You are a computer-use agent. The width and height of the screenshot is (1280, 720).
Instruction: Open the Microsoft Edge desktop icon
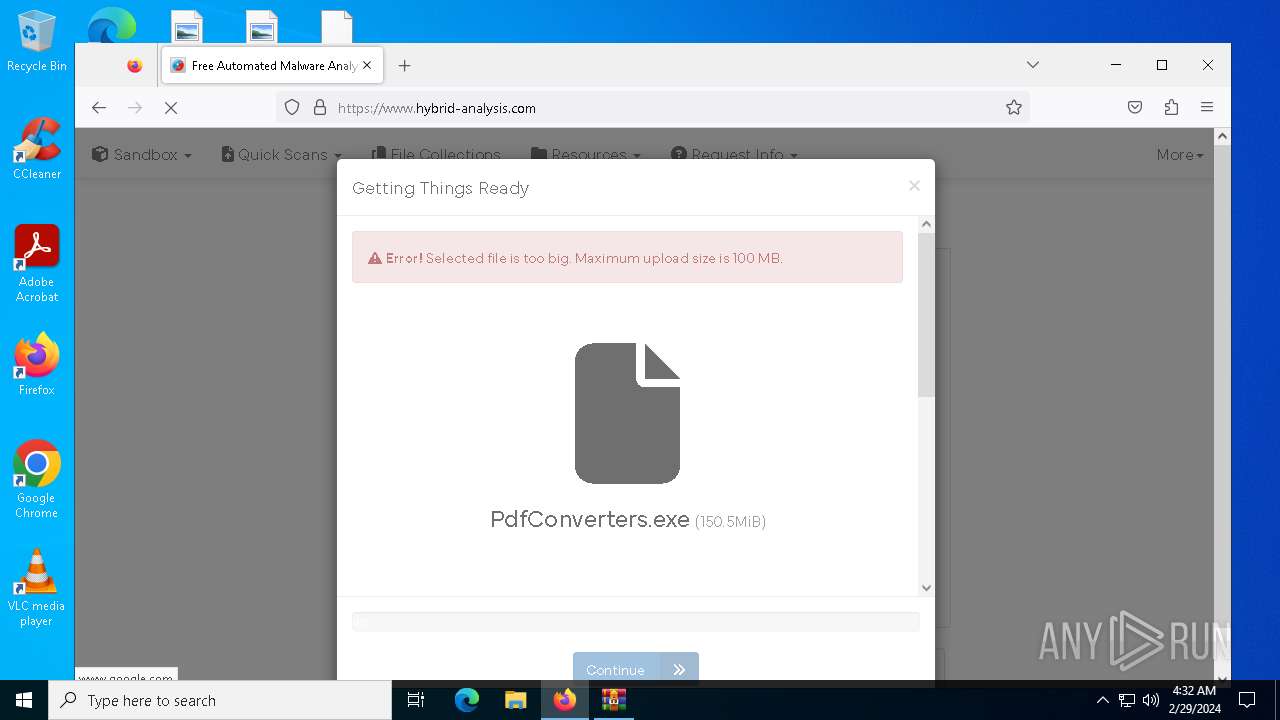112,25
